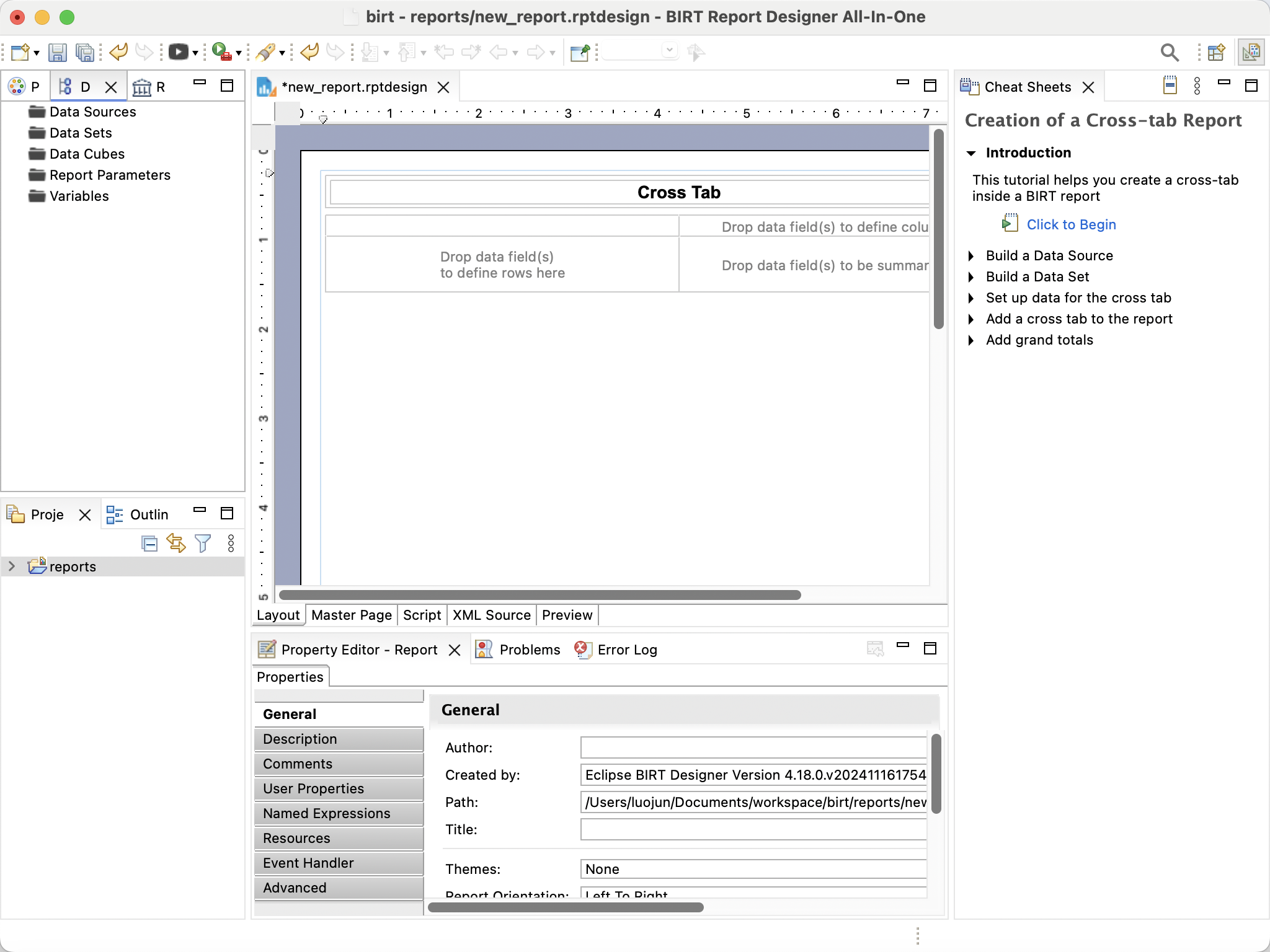Click the Author input field
The width and height of the screenshot is (1270, 952).
click(x=753, y=747)
